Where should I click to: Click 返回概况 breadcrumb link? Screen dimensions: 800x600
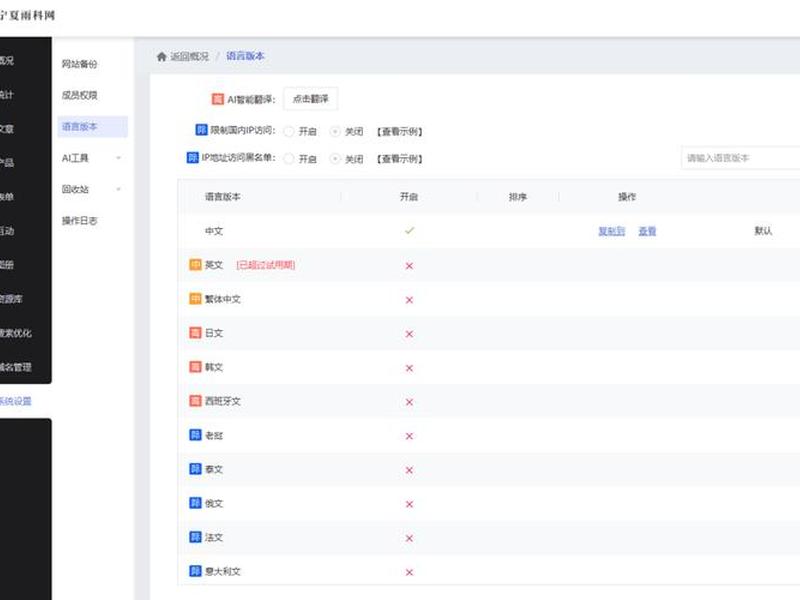[x=189, y=57]
